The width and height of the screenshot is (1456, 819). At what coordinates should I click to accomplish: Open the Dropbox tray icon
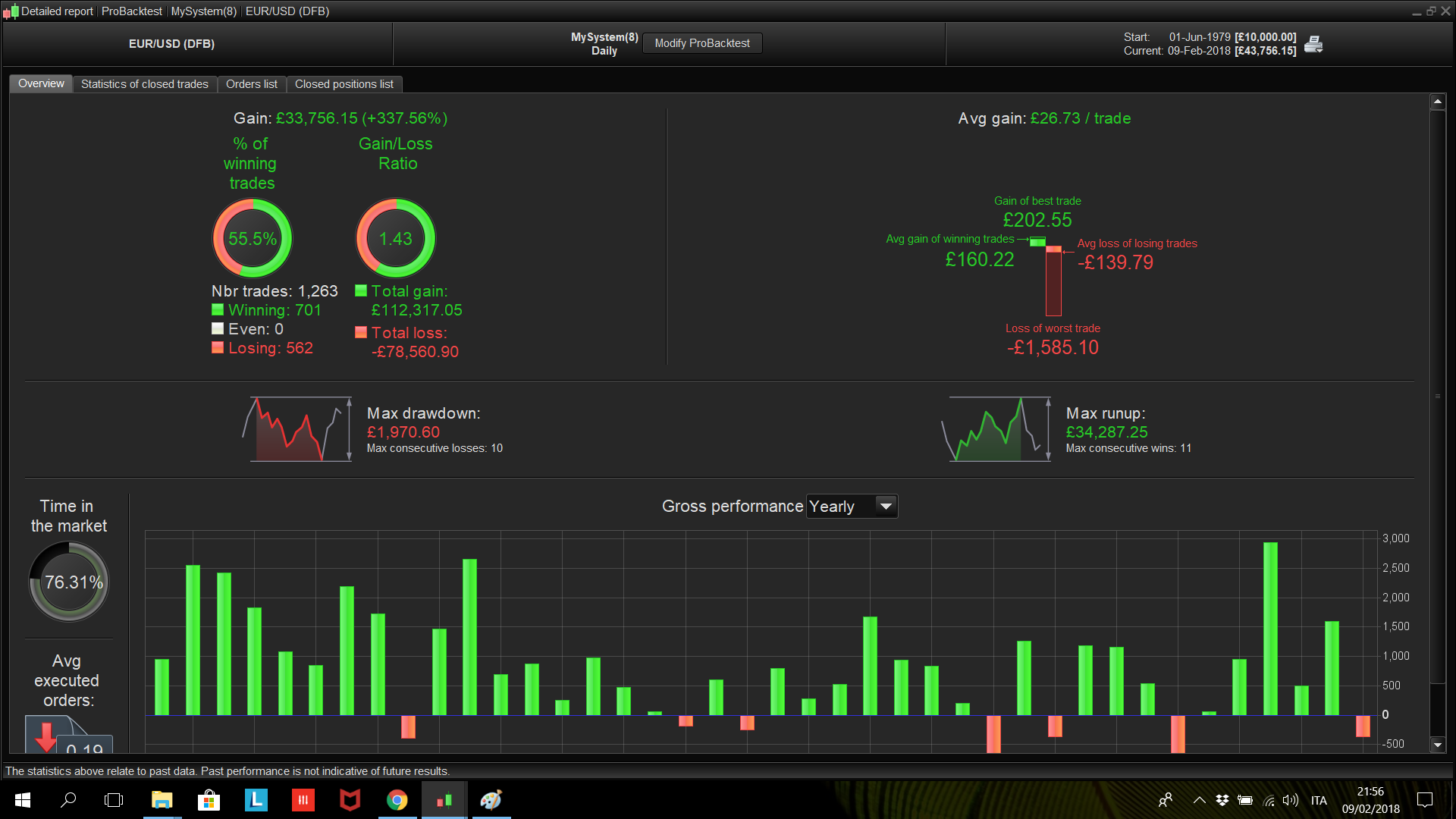pos(1222,800)
